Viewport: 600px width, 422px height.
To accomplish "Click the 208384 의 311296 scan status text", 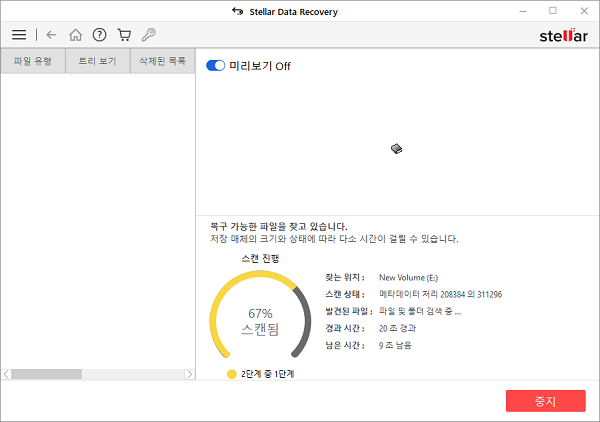I will coord(440,294).
